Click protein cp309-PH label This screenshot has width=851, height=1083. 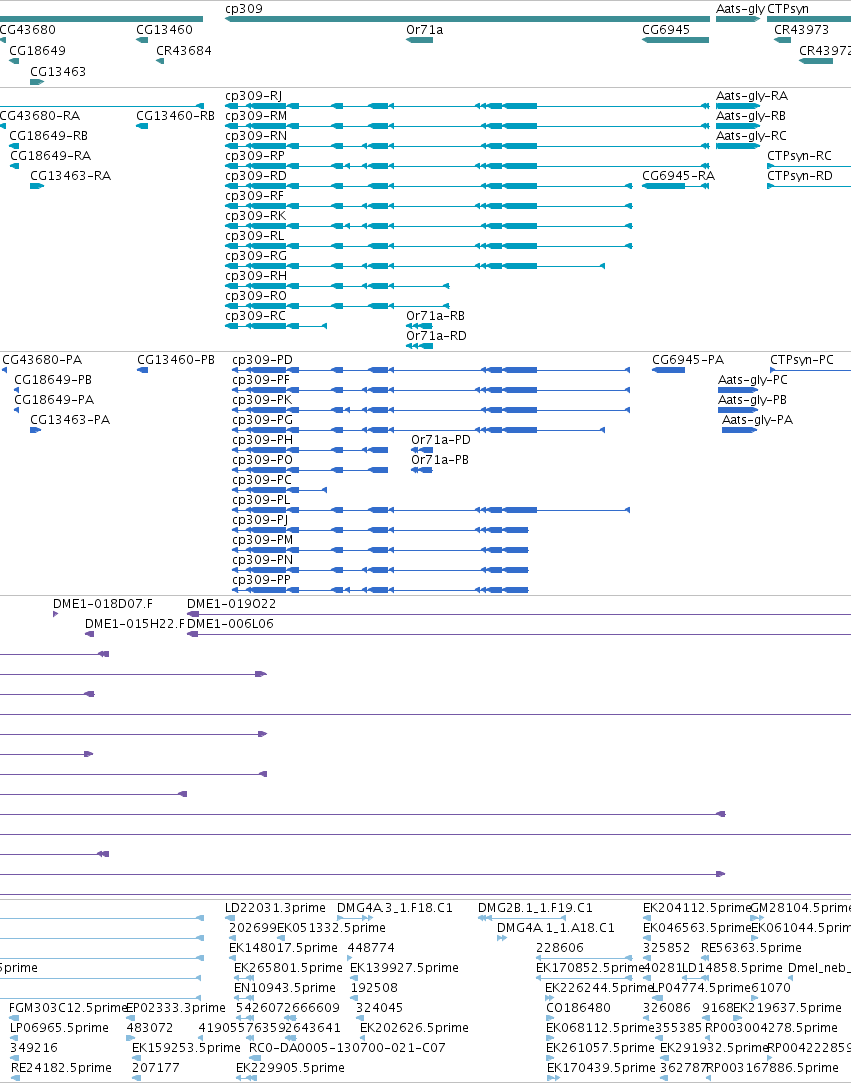click(x=262, y=439)
